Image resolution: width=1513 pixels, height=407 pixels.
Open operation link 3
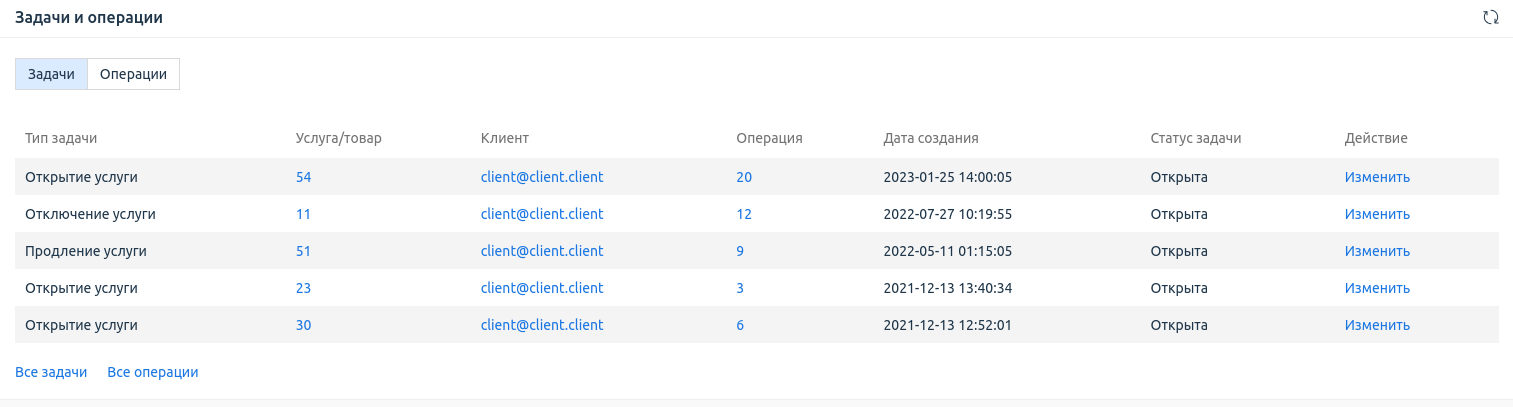[x=740, y=288]
